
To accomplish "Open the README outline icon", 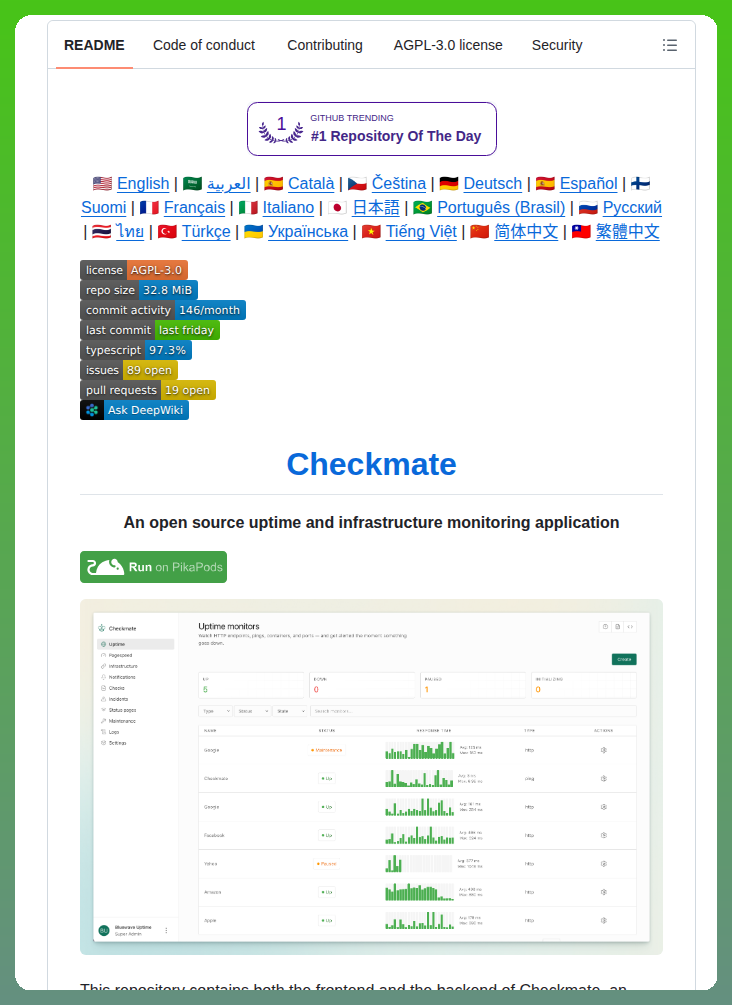I will [670, 45].
